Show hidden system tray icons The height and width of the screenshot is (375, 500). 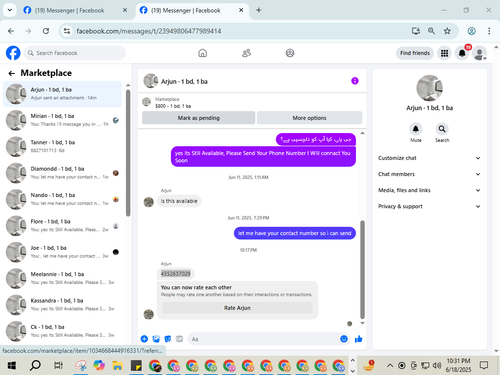[389, 366]
